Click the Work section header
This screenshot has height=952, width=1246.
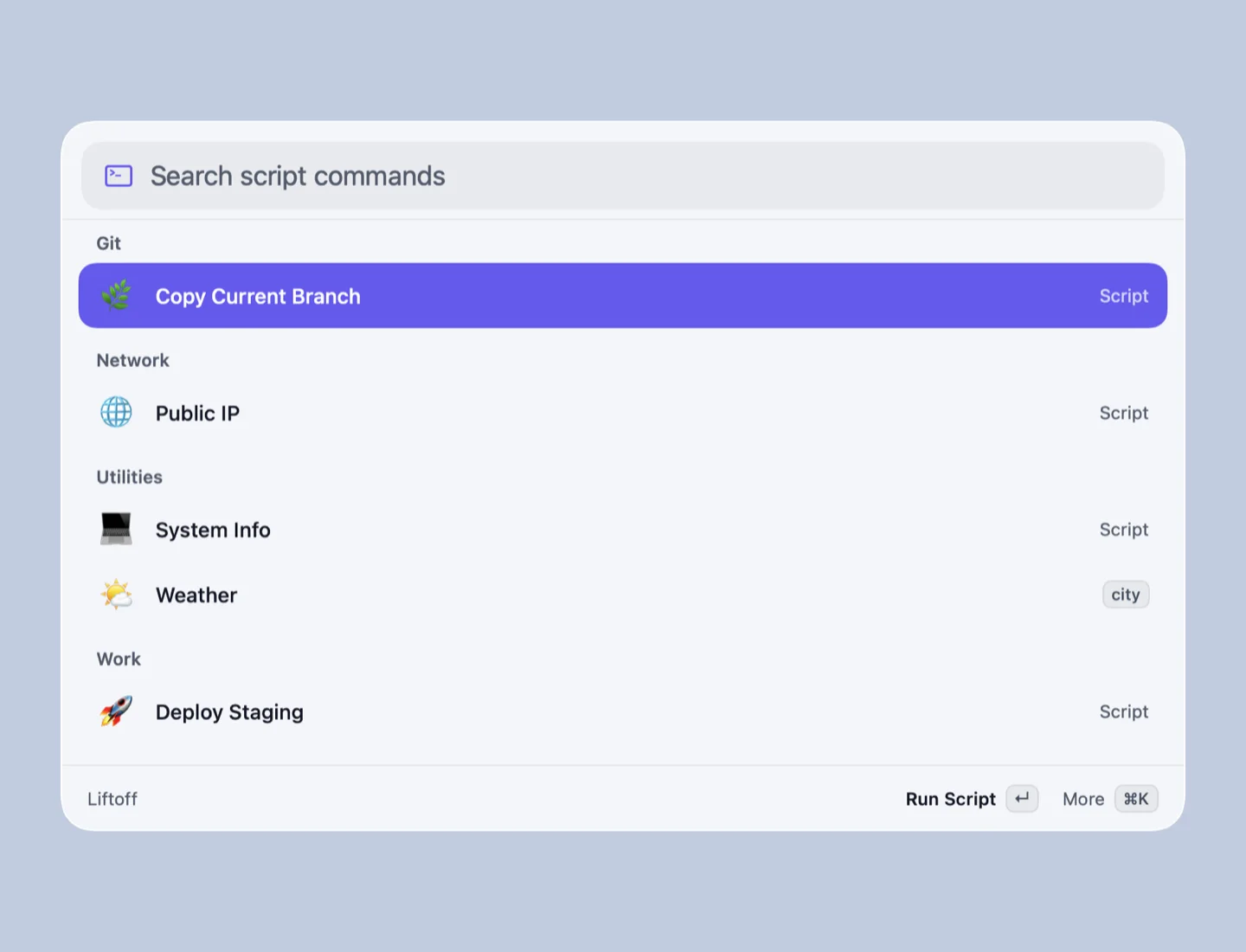(119, 659)
